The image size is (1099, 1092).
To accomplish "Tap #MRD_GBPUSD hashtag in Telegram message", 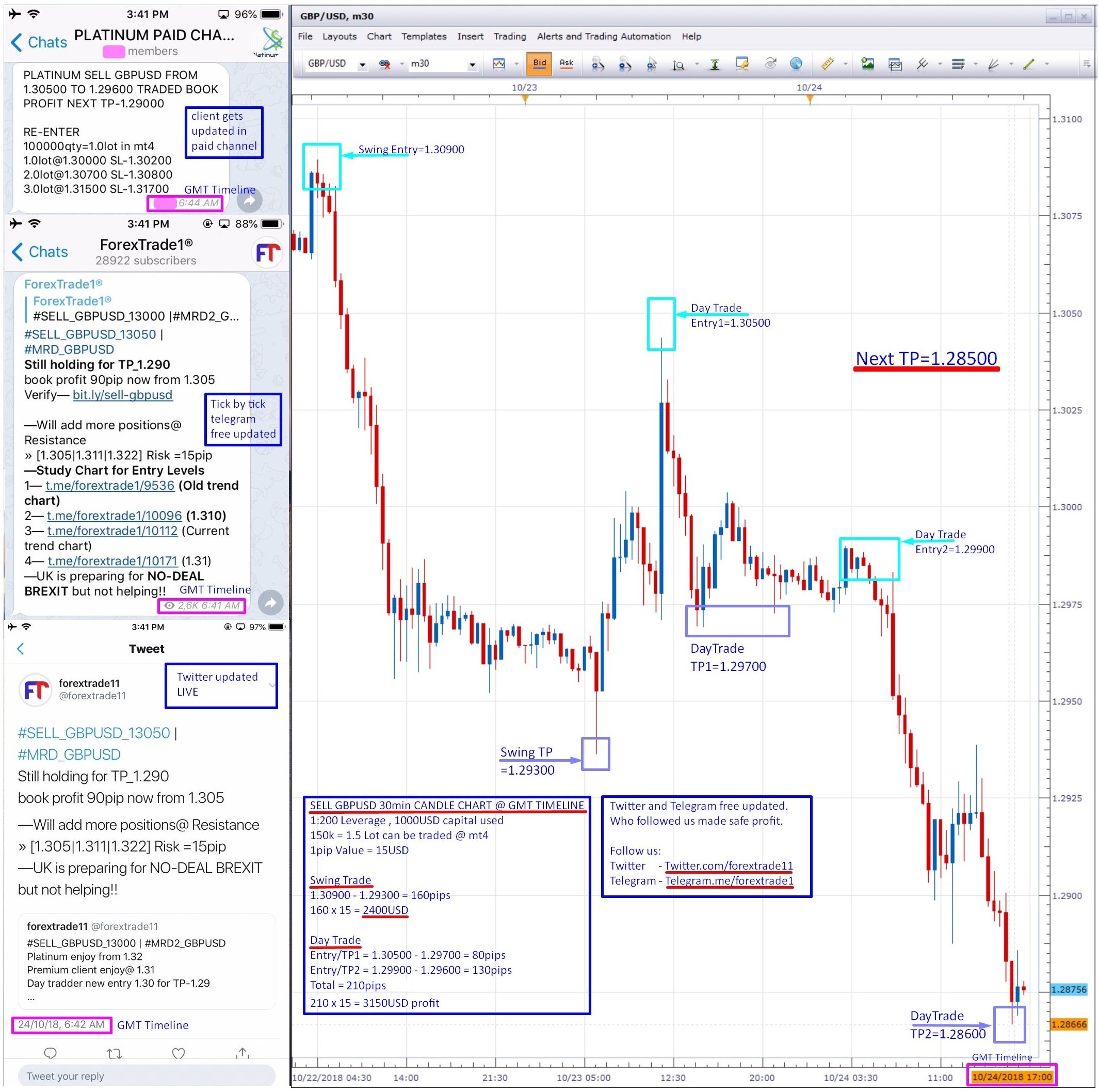I will (69, 349).
